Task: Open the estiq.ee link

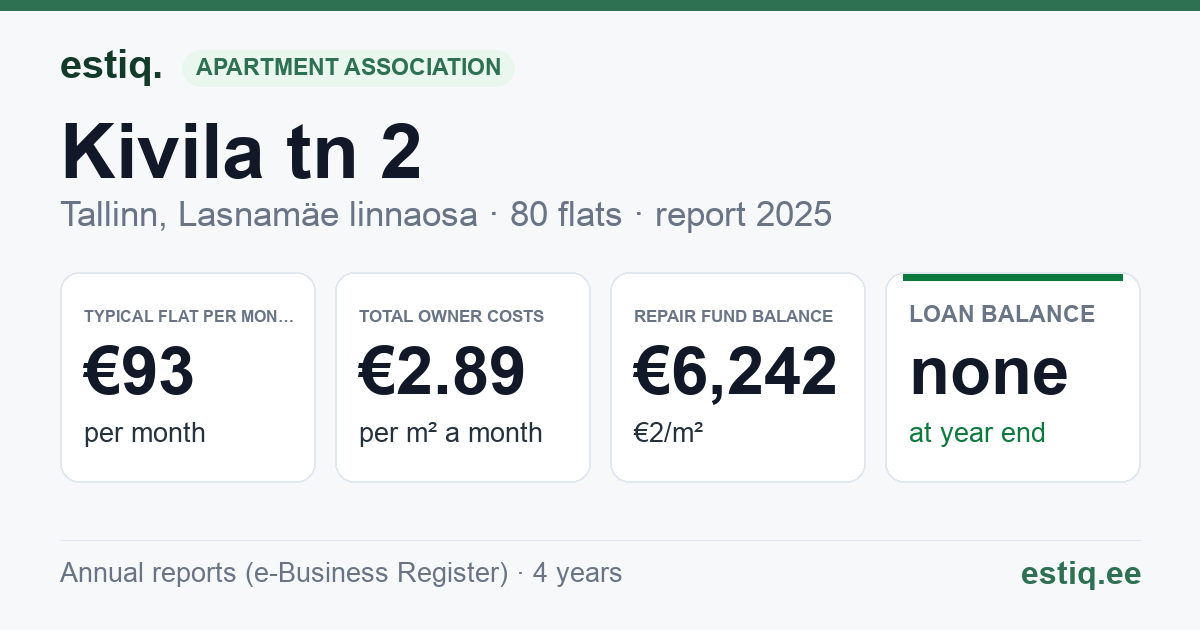Action: [x=1081, y=573]
